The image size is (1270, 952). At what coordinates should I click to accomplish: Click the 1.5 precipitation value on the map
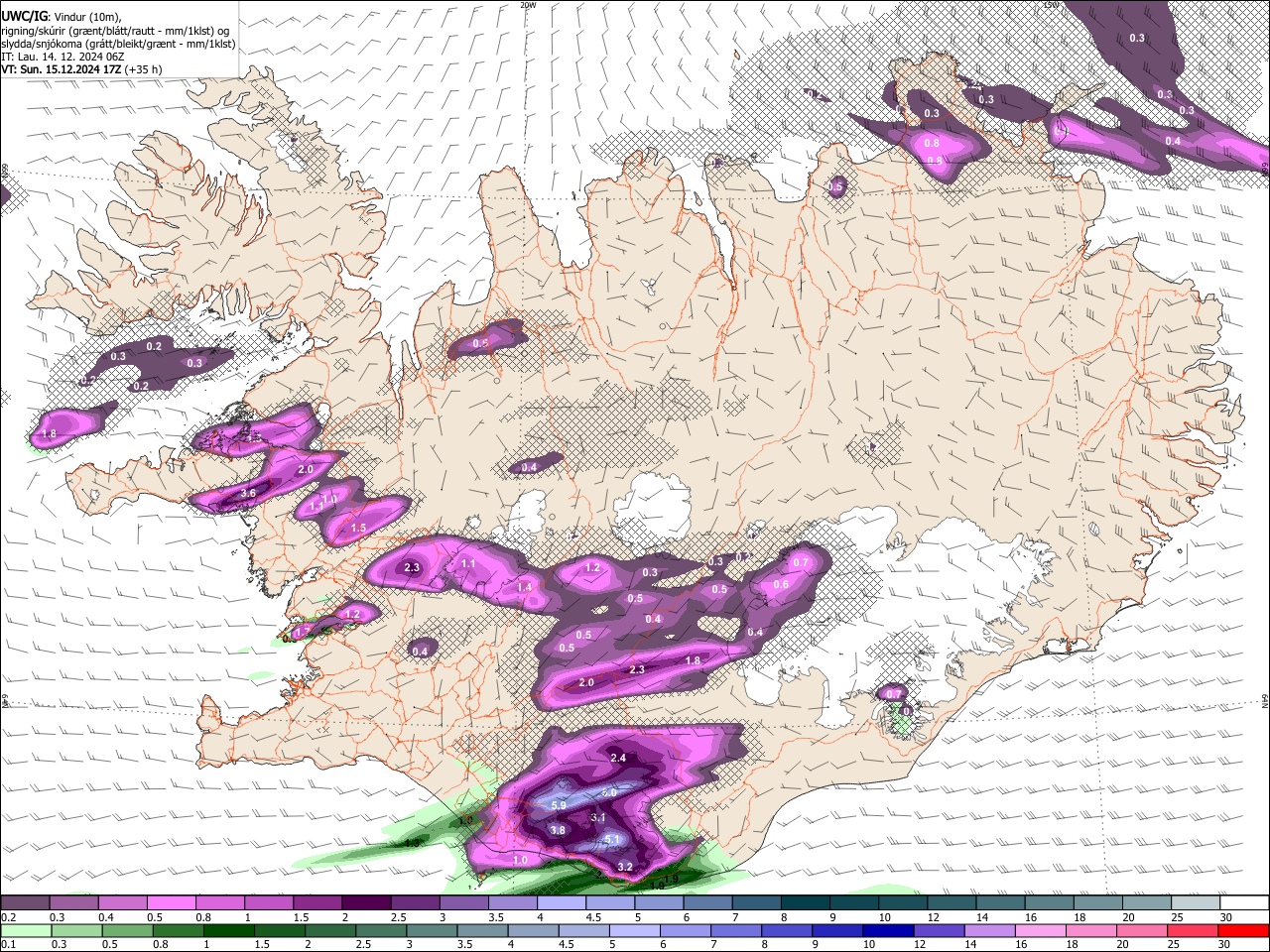(358, 528)
